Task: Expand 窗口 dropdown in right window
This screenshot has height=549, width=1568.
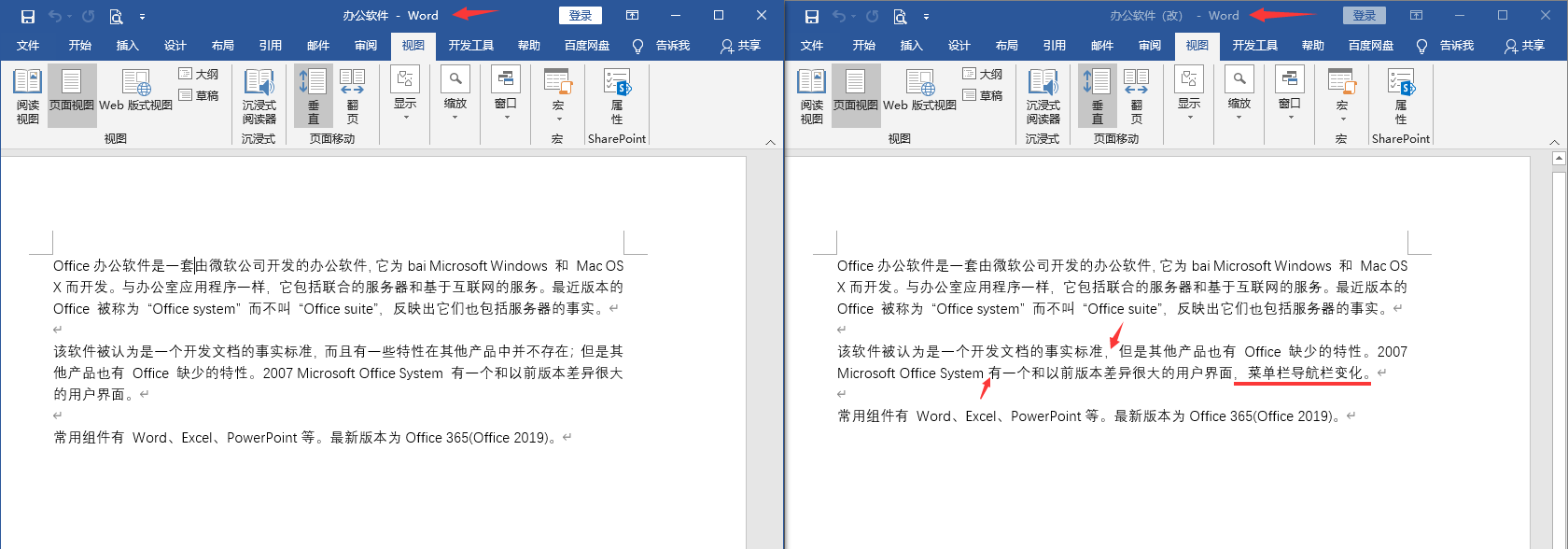Action: coord(1289,93)
